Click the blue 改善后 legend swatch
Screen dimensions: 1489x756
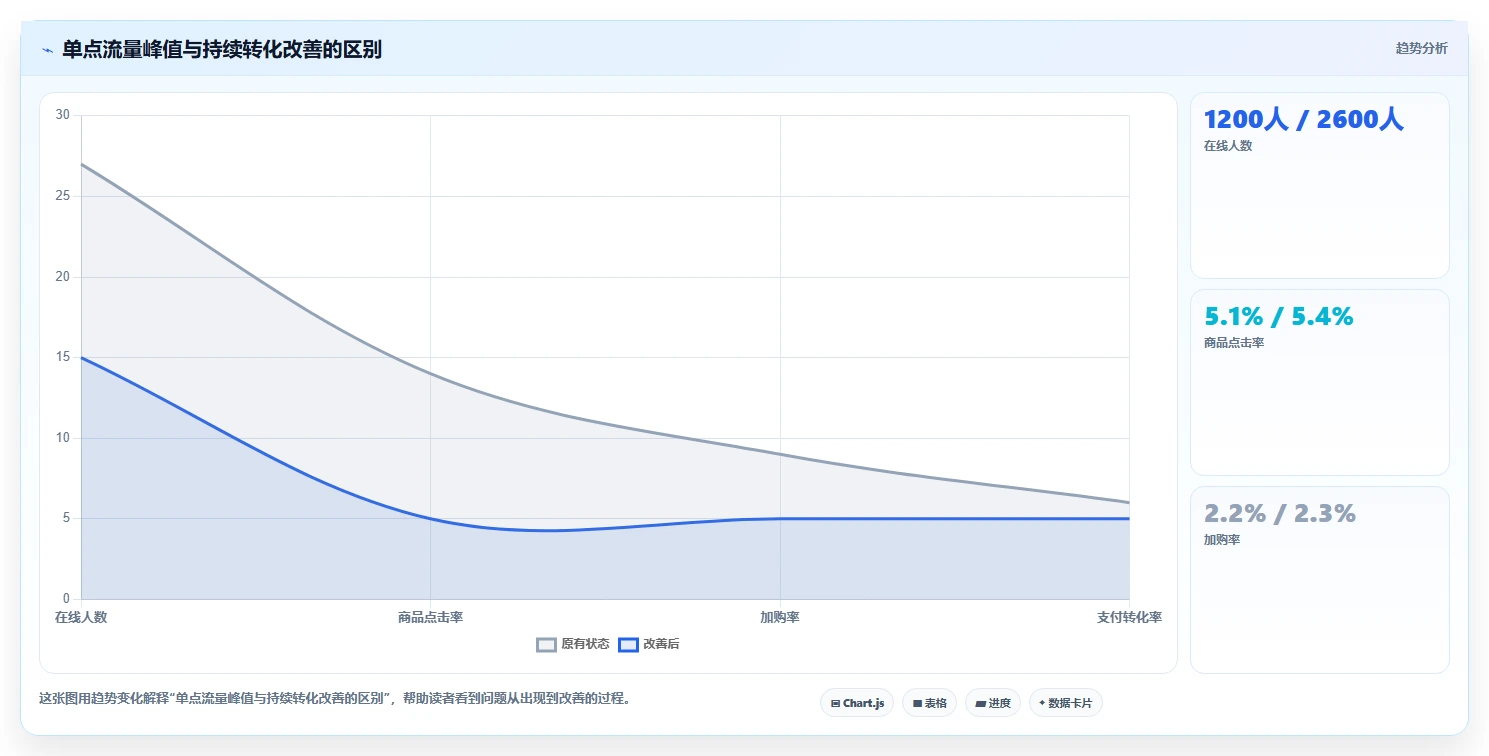628,644
